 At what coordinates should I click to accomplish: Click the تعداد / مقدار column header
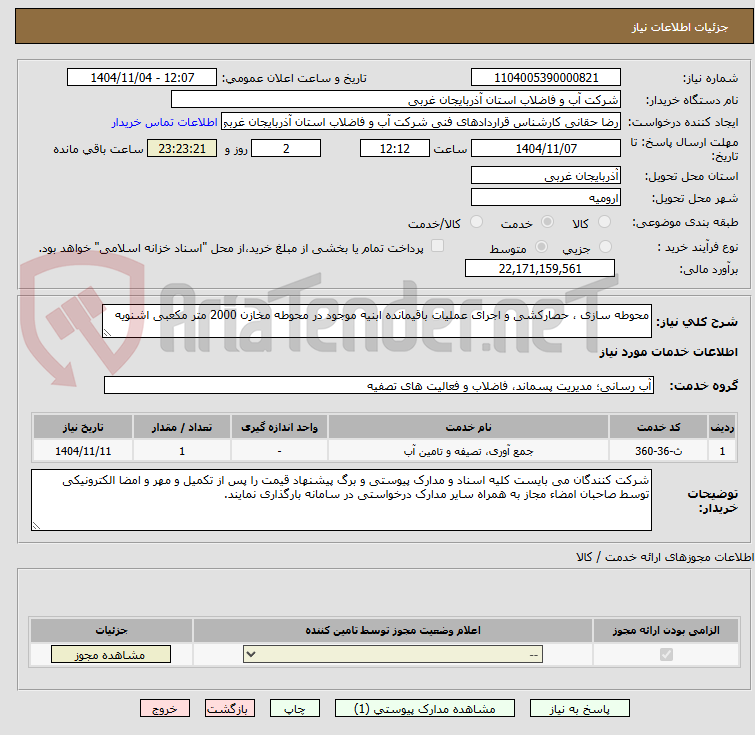click(182, 427)
